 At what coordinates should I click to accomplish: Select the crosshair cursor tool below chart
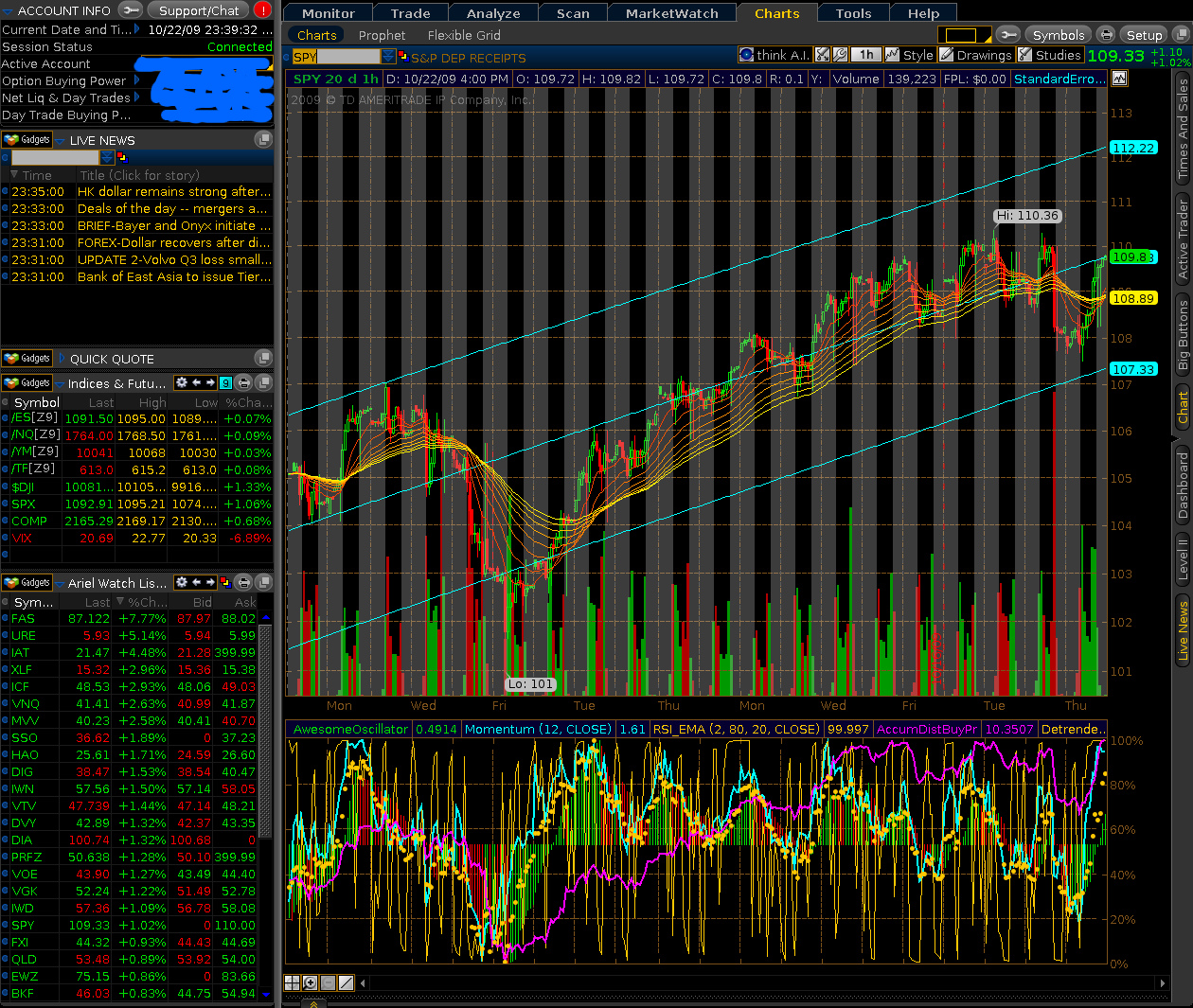click(293, 982)
